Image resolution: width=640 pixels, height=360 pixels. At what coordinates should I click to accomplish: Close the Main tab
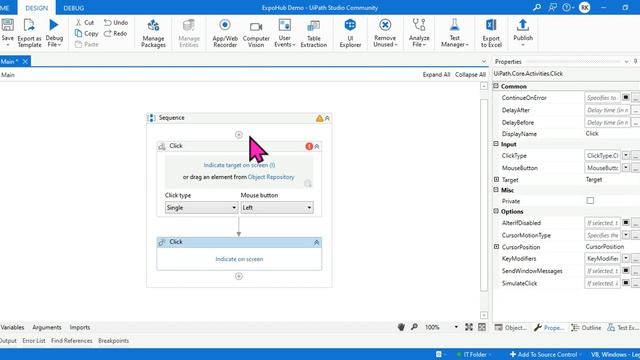[x=25, y=61]
